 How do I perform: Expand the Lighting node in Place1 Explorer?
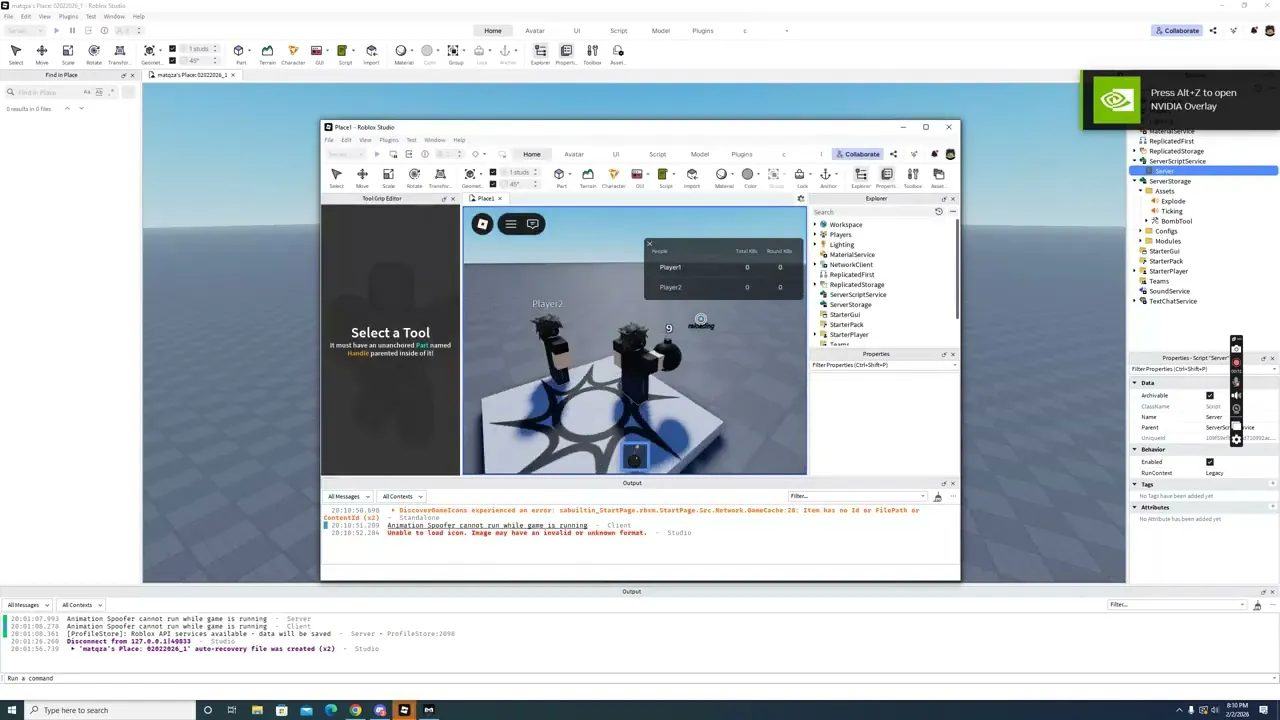(x=815, y=245)
